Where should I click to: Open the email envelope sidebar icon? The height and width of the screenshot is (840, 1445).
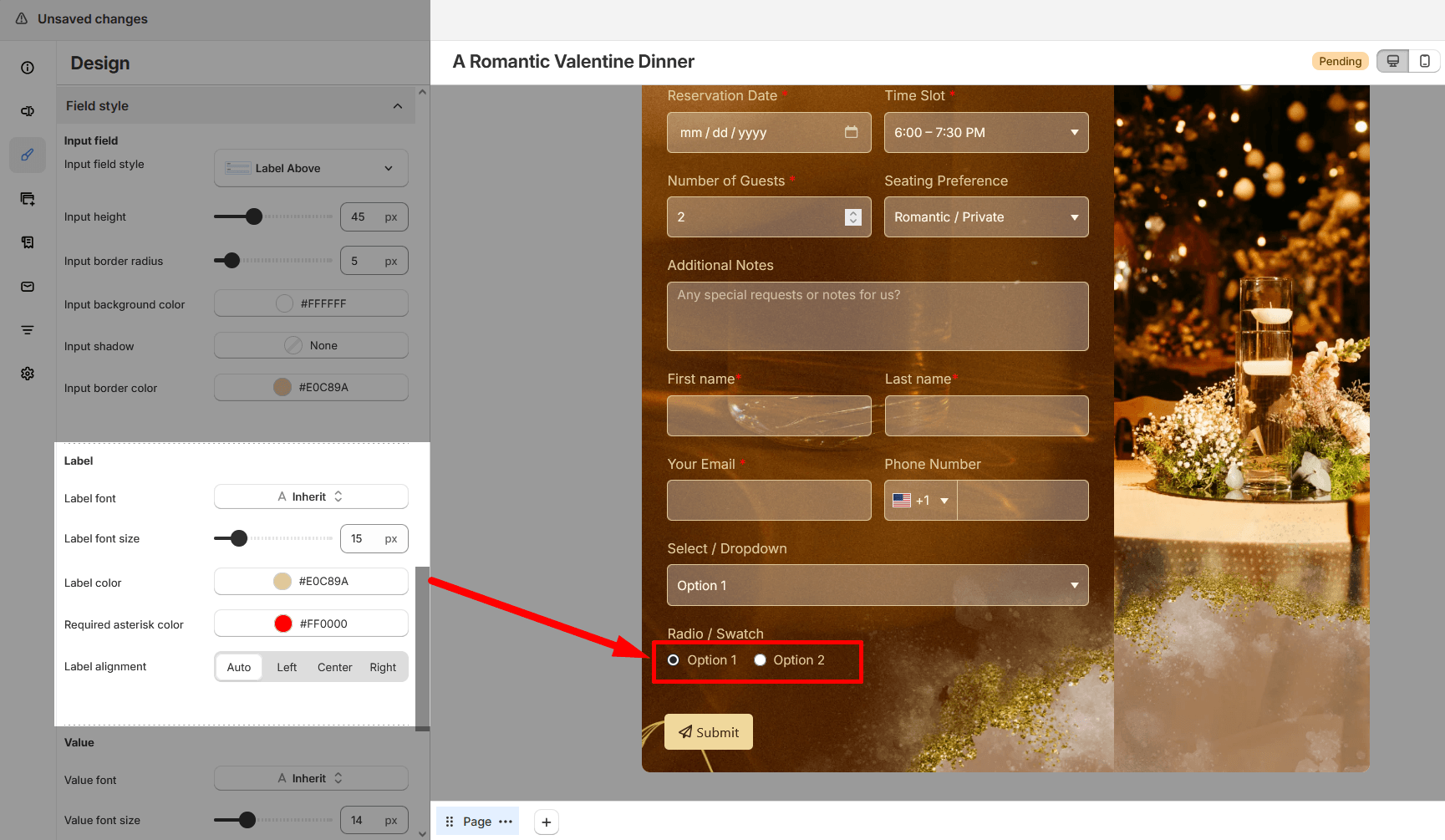28,287
